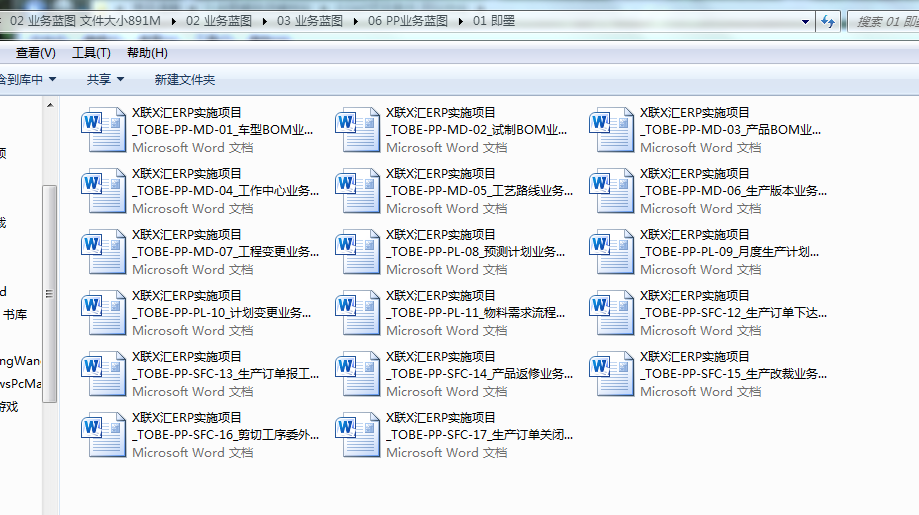This screenshot has height=515, width=919.
Task: Expand the arrow after 06 PP业务蓝图 in breadcrumb
Action: click(464, 20)
